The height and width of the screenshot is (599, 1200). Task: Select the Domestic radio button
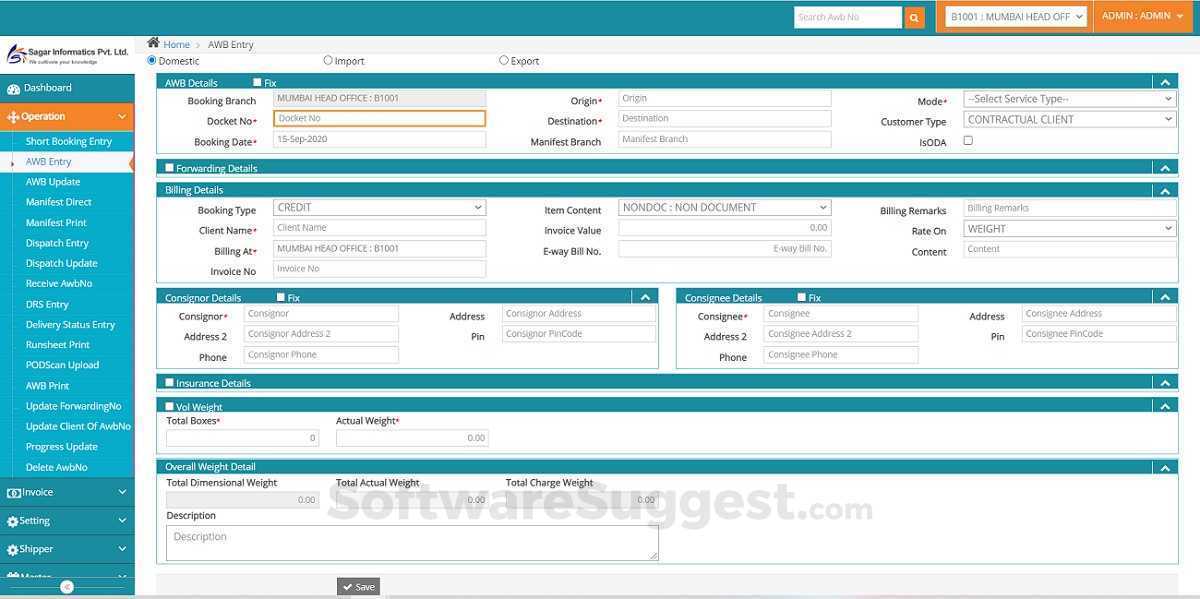click(152, 60)
